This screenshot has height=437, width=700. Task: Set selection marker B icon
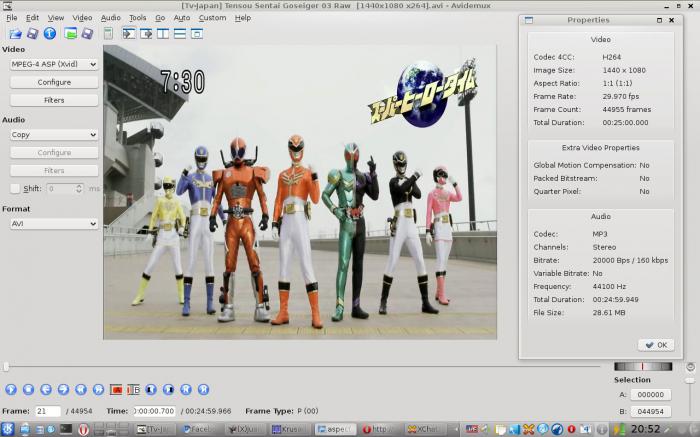133,390
